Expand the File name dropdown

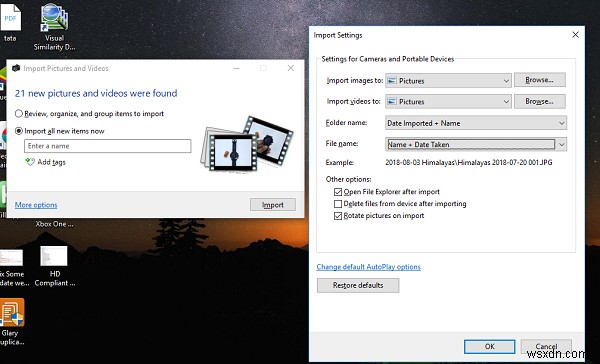[x=476, y=144]
